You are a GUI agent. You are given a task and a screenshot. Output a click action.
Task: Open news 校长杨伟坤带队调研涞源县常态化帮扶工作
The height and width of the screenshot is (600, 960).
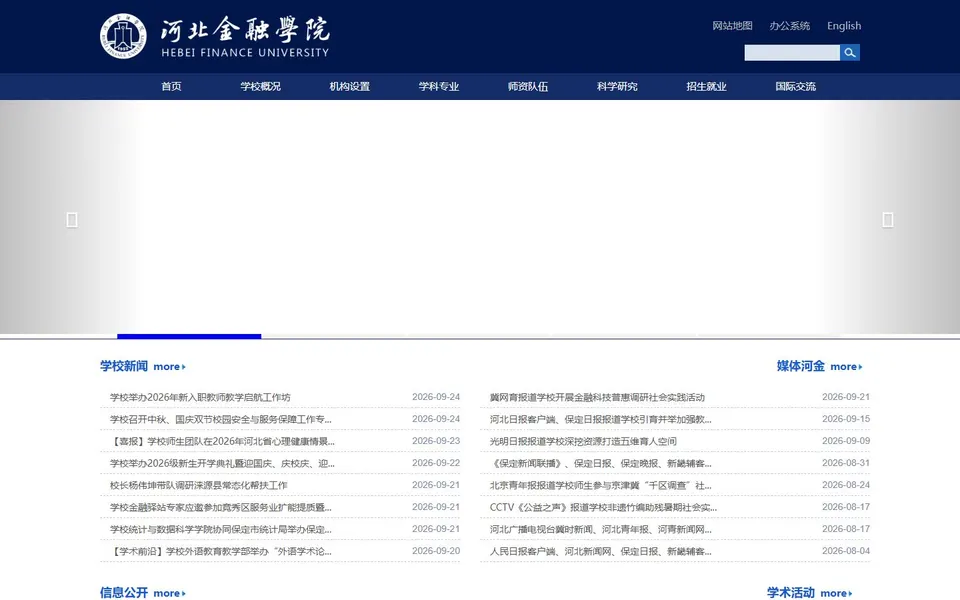click(x=198, y=486)
